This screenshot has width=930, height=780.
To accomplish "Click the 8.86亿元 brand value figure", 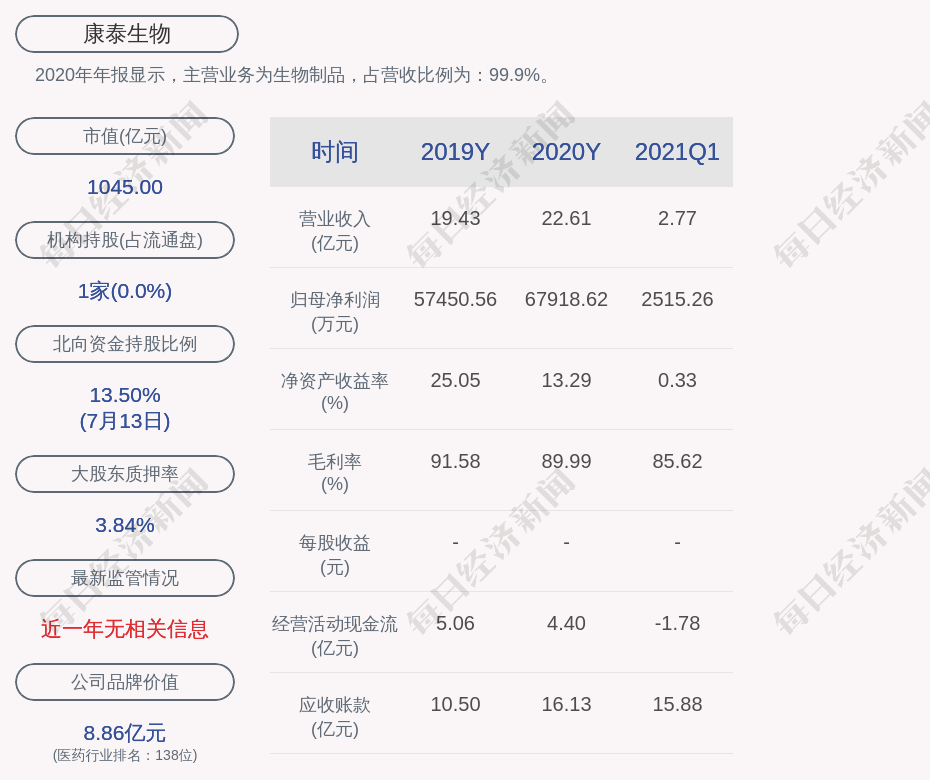I will tap(125, 733).
